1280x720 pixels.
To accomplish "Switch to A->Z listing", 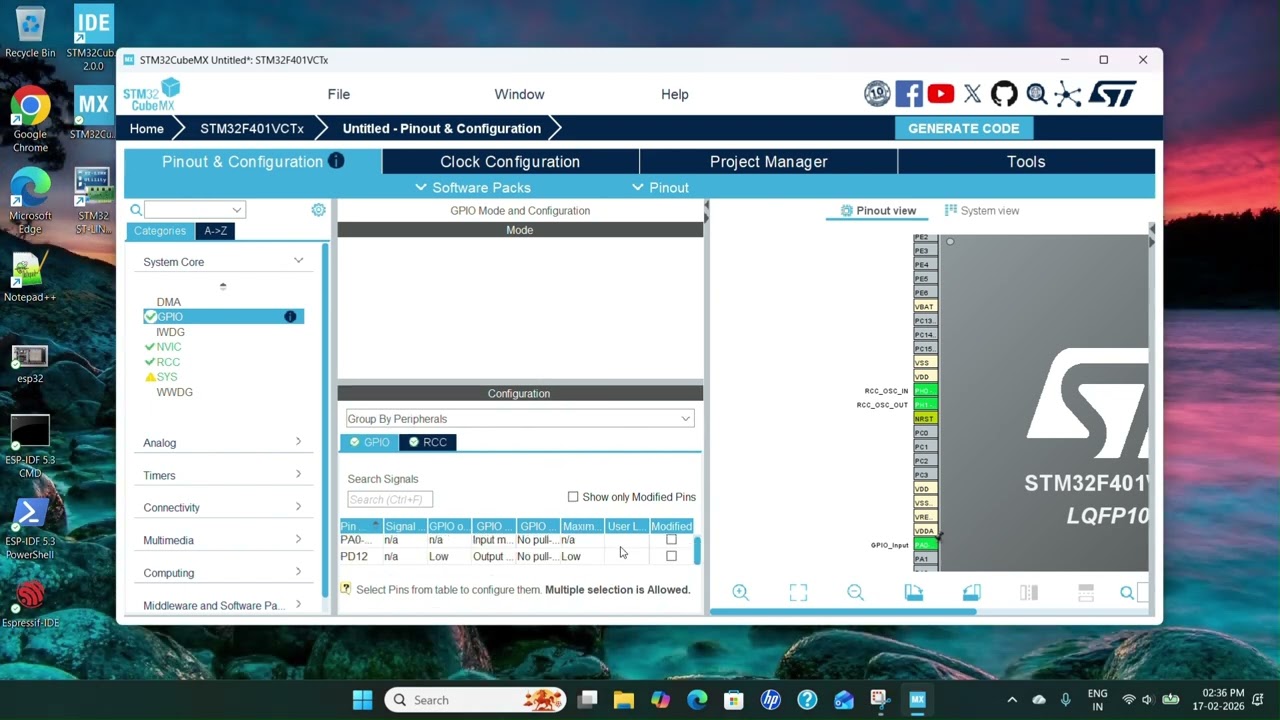I will (x=215, y=231).
